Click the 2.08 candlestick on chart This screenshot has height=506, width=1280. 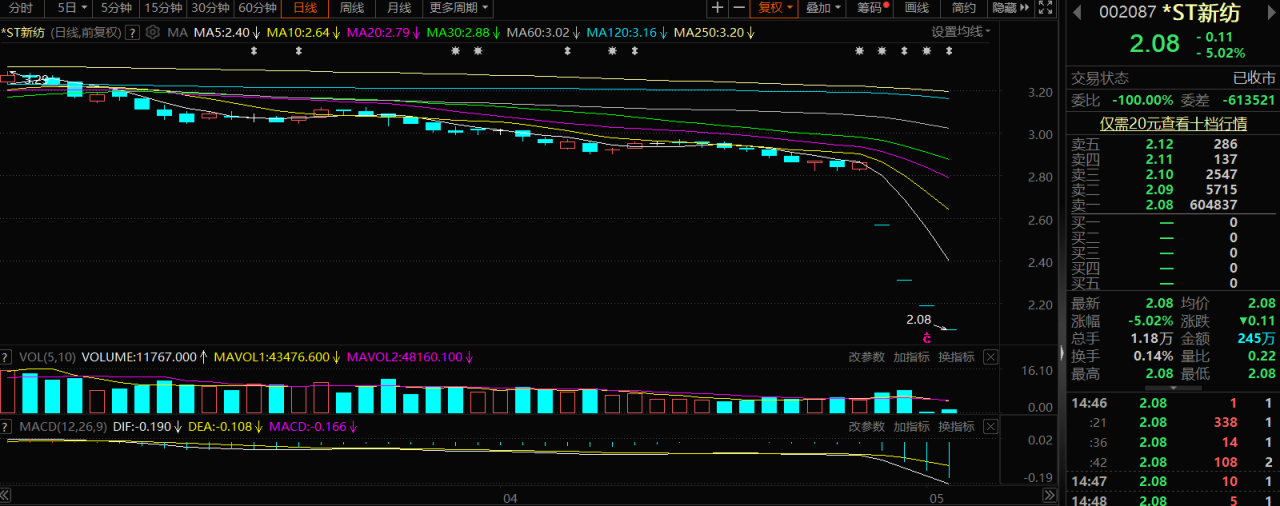948,329
